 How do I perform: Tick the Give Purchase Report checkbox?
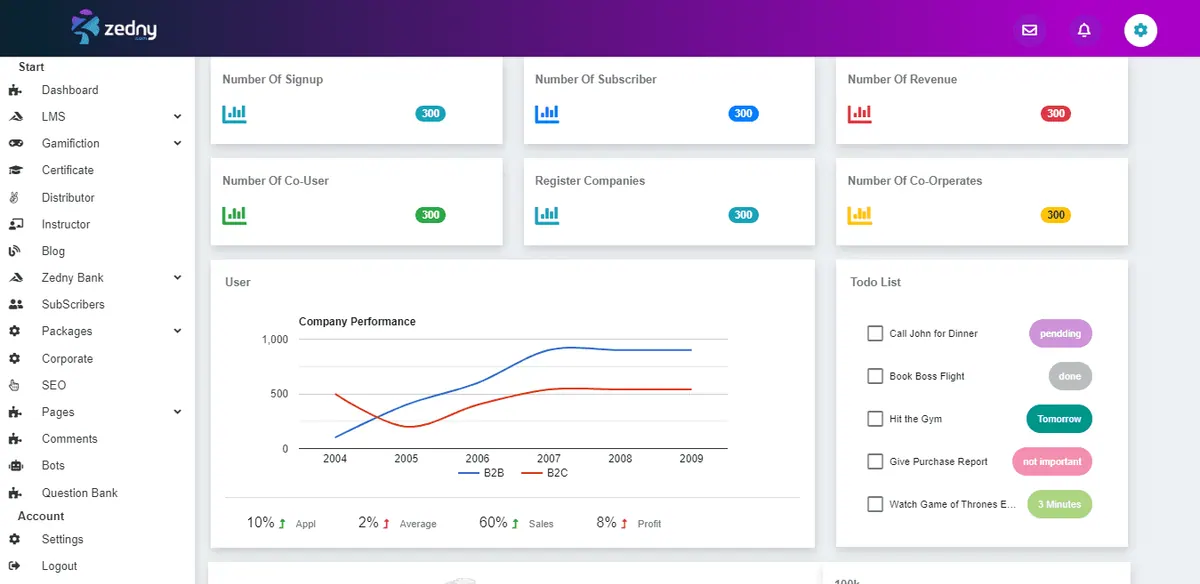coord(875,462)
